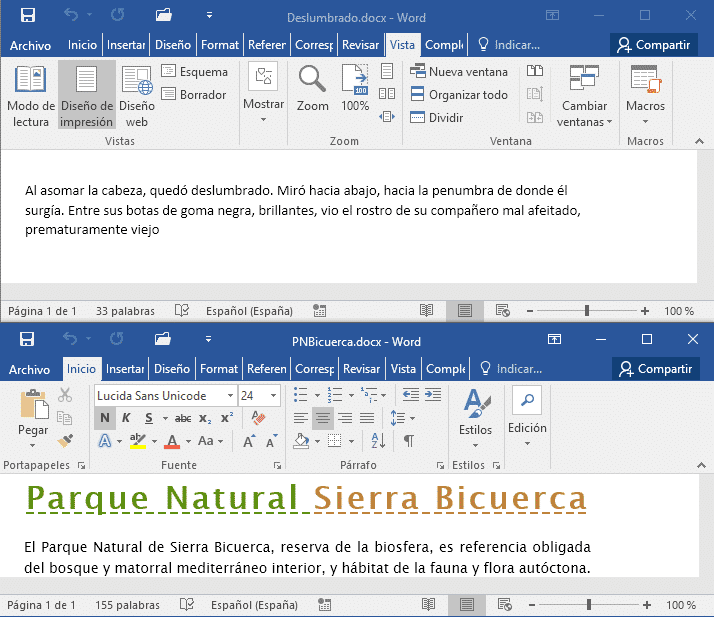Click zoom slider in PNBicuerca status bar
The height and width of the screenshot is (617, 714).
point(589,605)
